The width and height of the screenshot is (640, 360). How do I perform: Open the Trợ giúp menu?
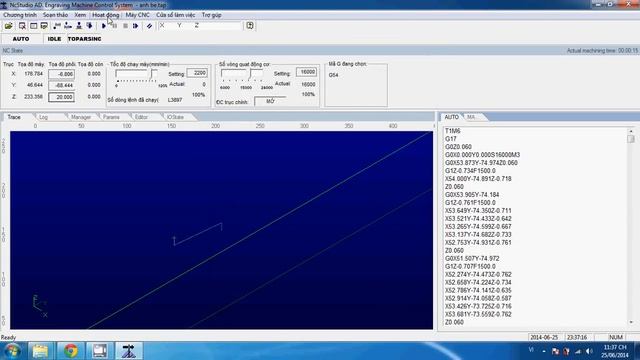(x=211, y=15)
